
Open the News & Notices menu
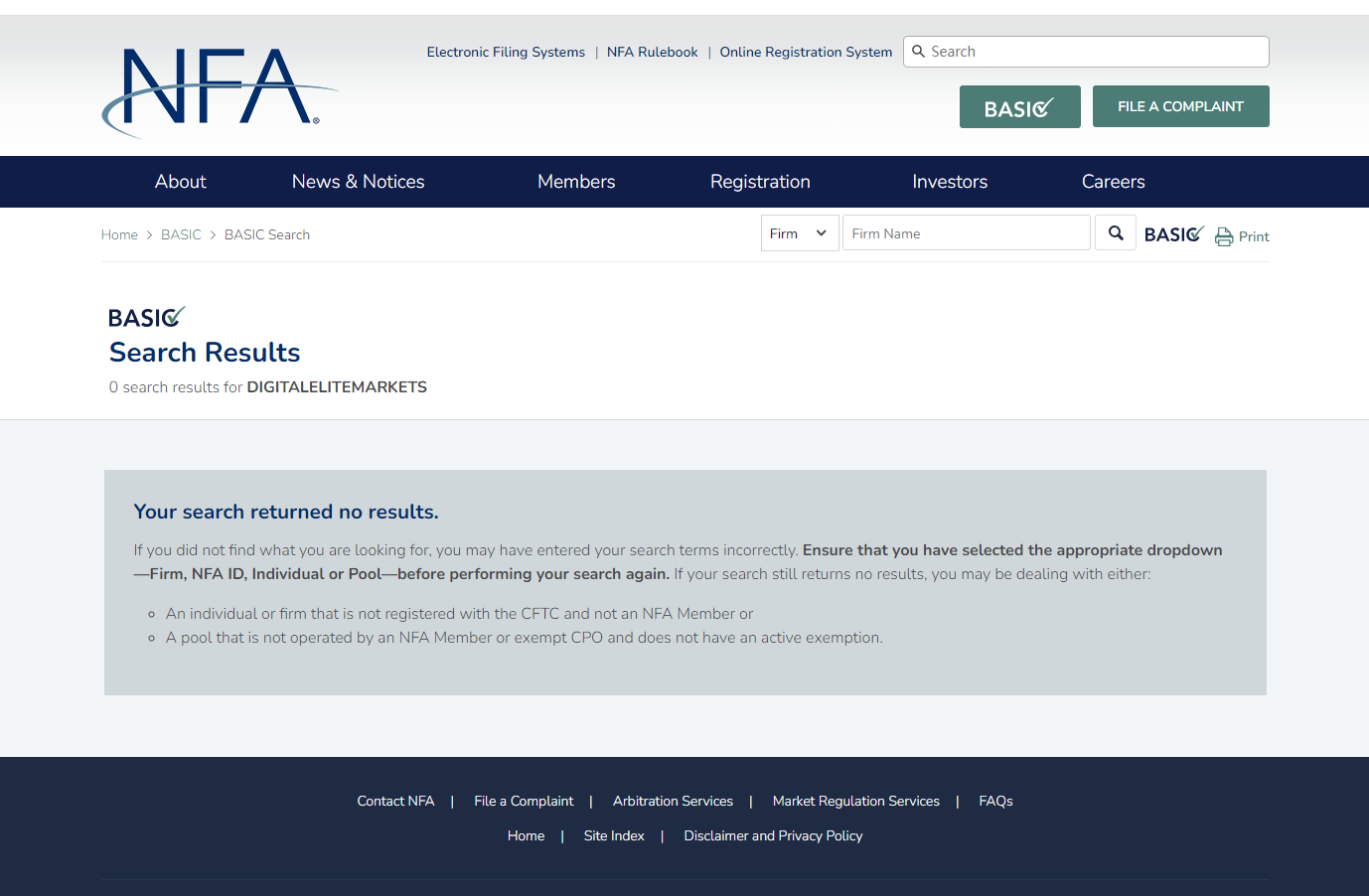359,182
